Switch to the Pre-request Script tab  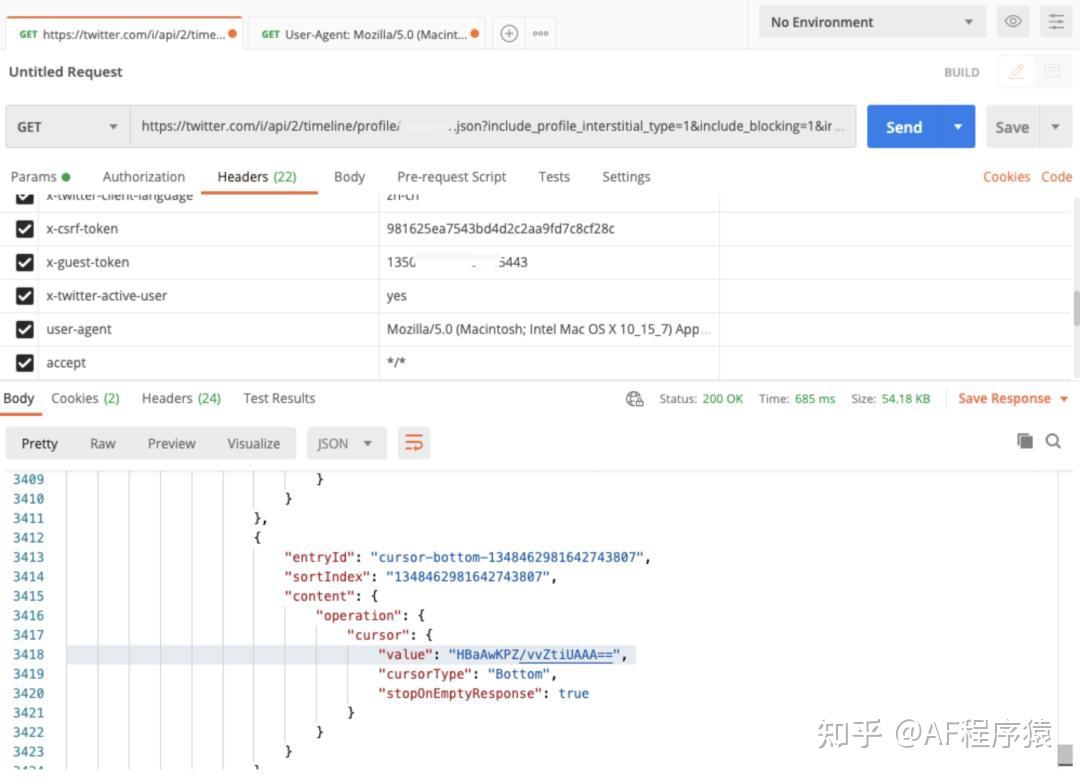coord(452,176)
